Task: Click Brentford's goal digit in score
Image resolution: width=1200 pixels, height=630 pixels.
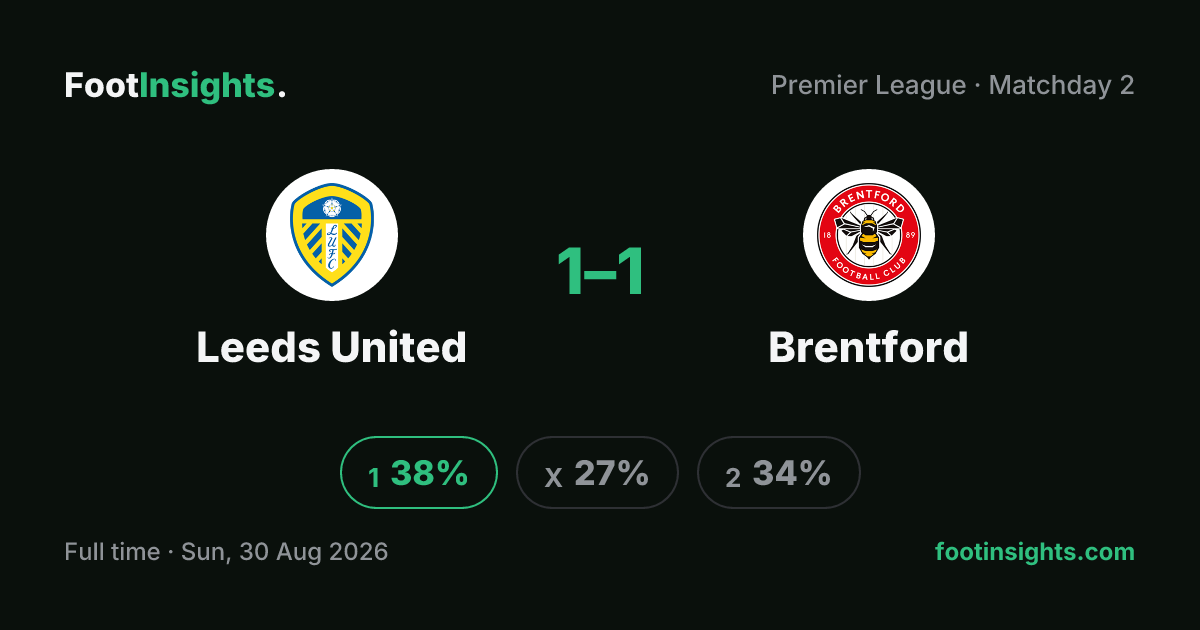Action: (630, 271)
